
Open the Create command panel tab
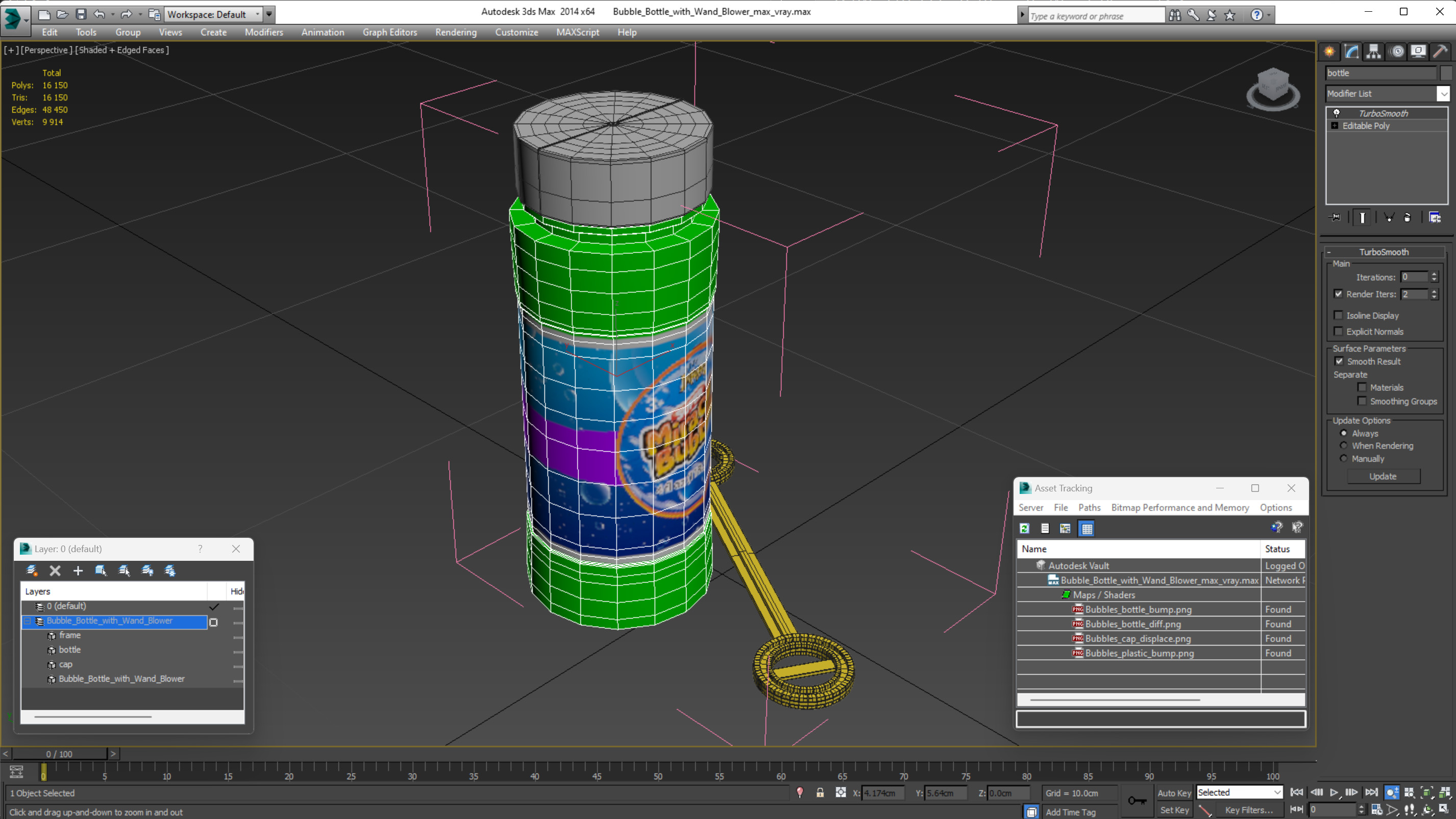(x=1329, y=52)
